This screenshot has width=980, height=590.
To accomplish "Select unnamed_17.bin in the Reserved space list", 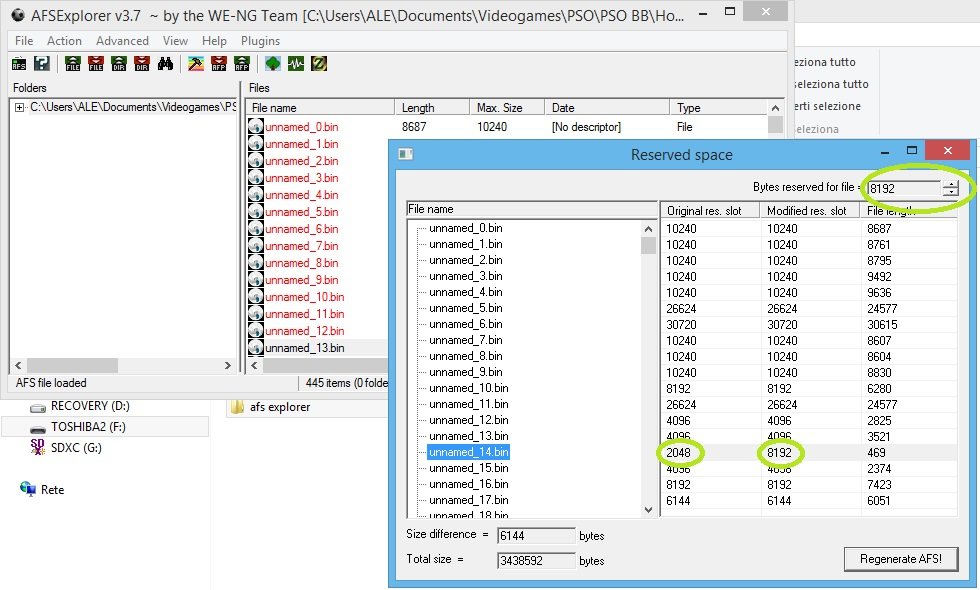I will tap(469, 500).
